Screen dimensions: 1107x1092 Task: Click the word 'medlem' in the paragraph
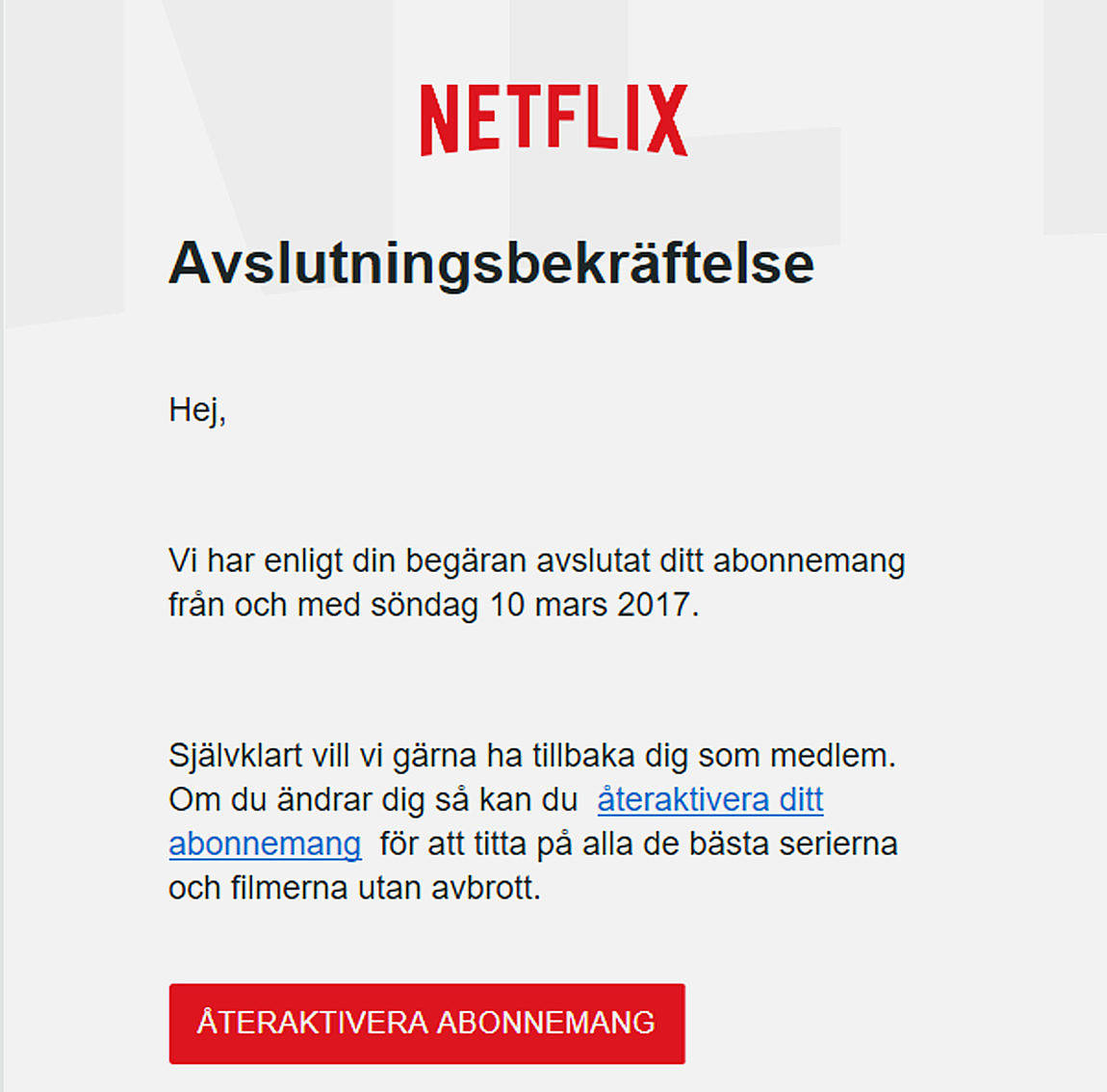[x=829, y=756]
